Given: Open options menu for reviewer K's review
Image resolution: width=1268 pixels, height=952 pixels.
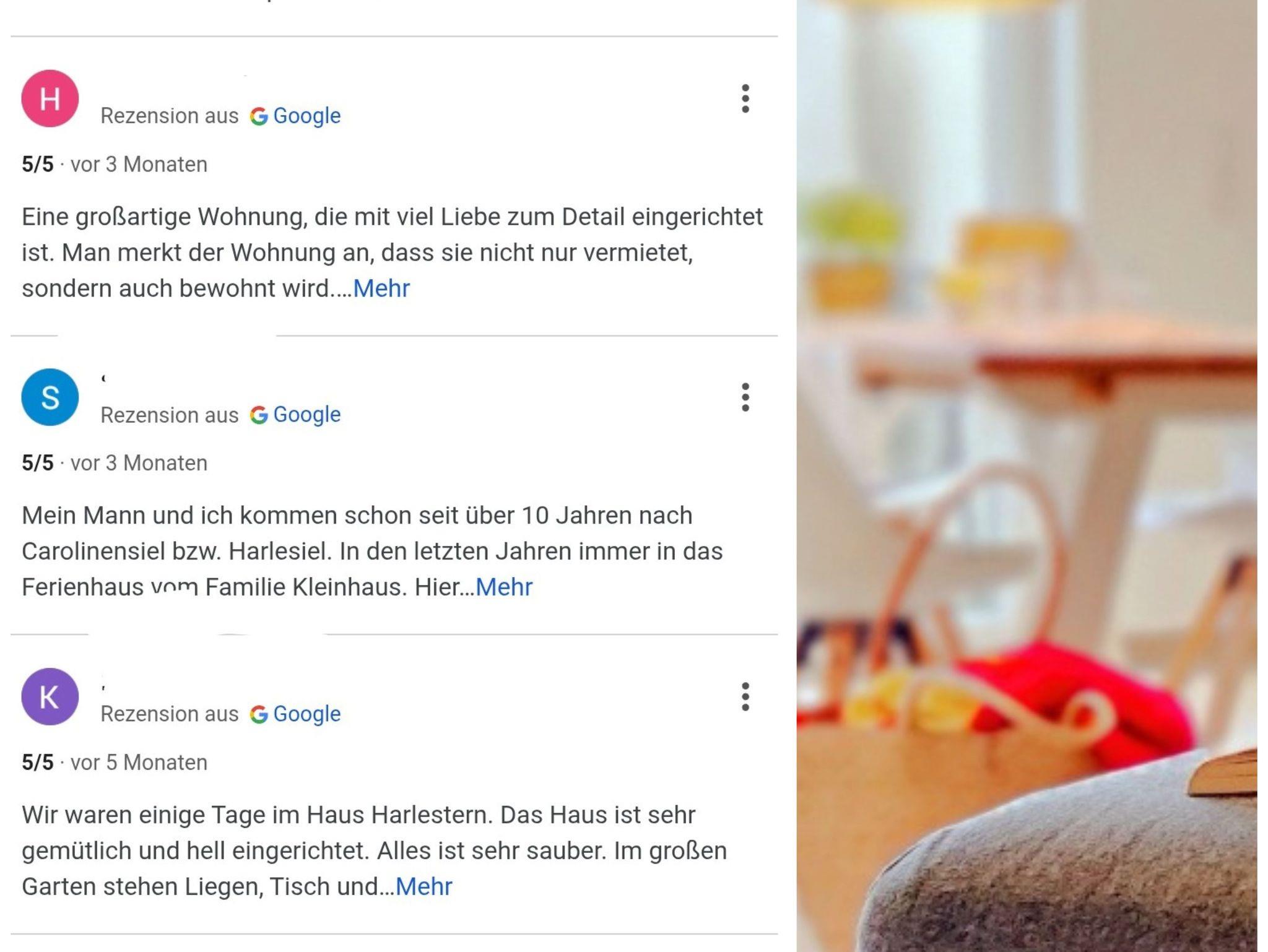Looking at the screenshot, I should [x=745, y=697].
